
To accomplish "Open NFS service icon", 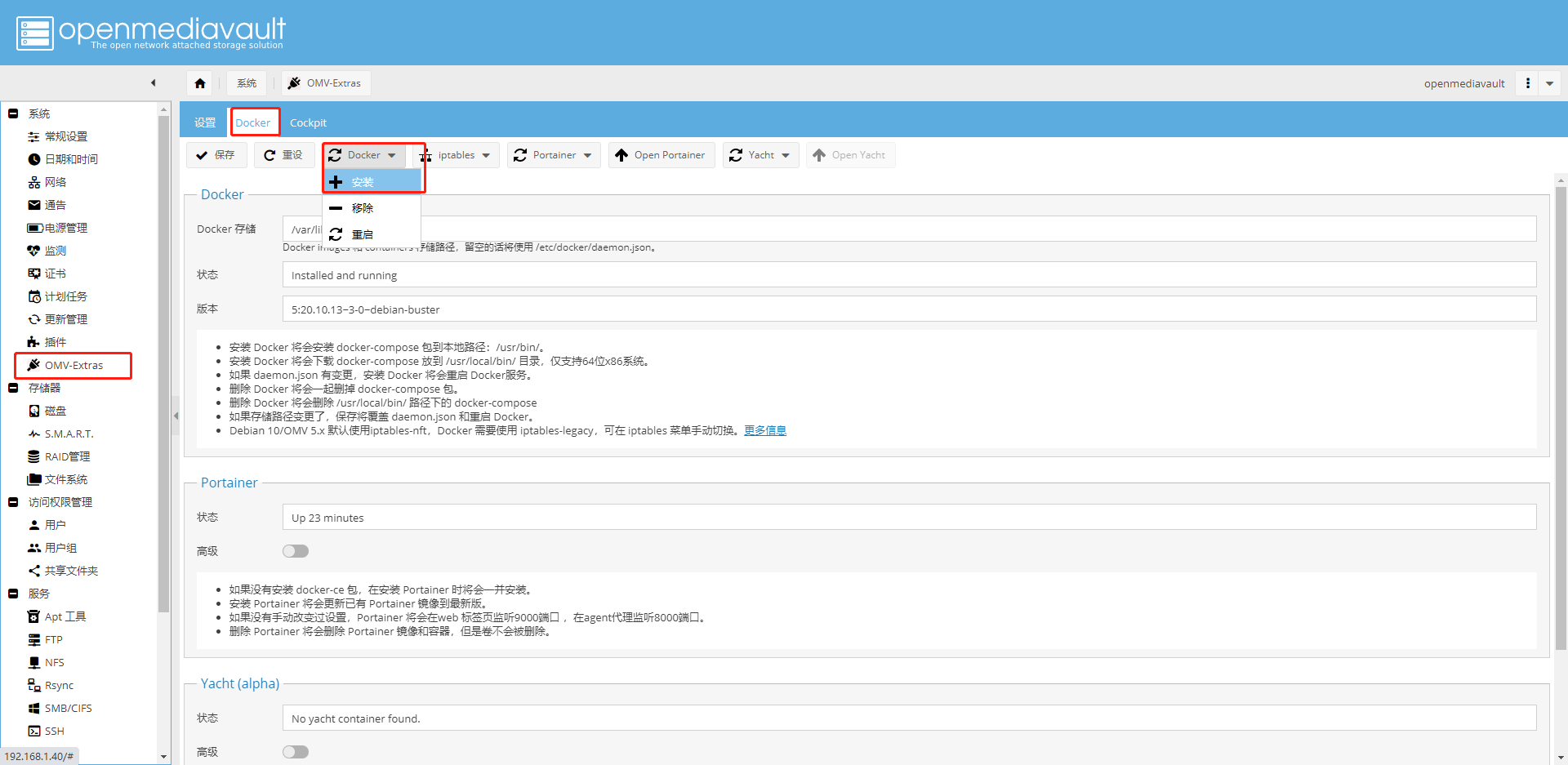I will coord(34,662).
